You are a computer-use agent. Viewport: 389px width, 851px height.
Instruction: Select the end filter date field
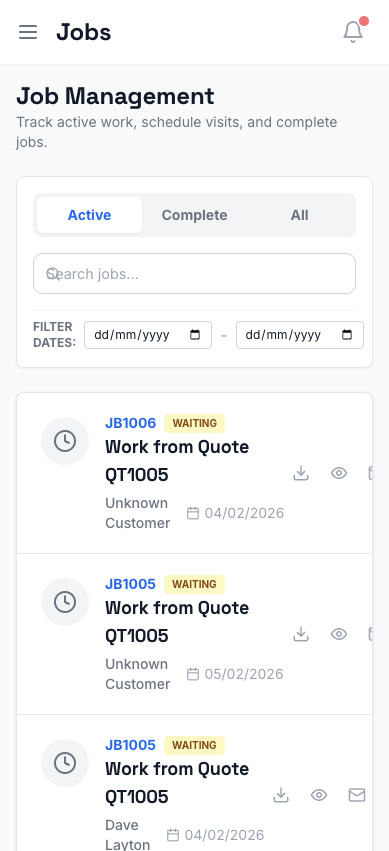coord(299,335)
